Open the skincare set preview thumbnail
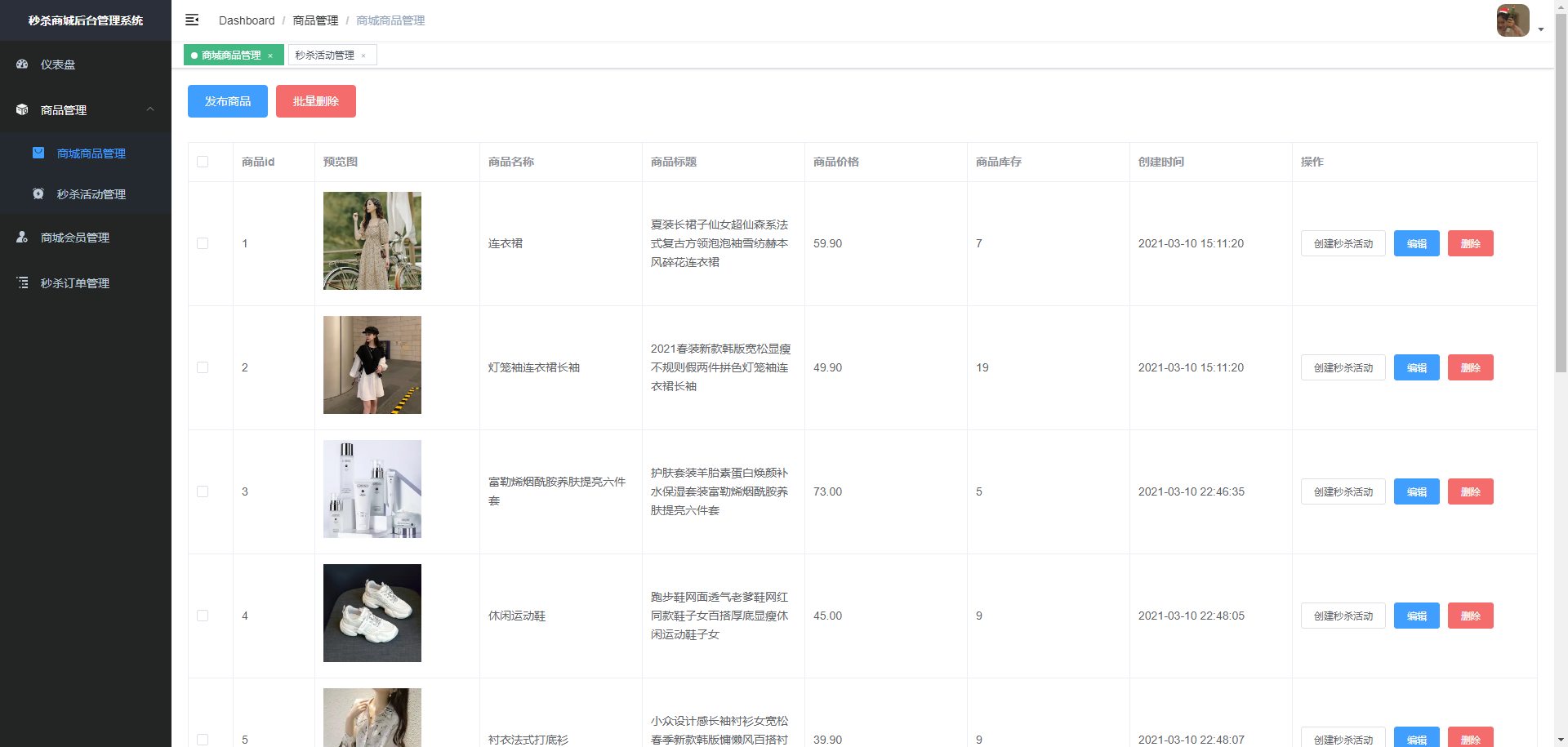This screenshot has height=747, width=1568. tap(372, 489)
